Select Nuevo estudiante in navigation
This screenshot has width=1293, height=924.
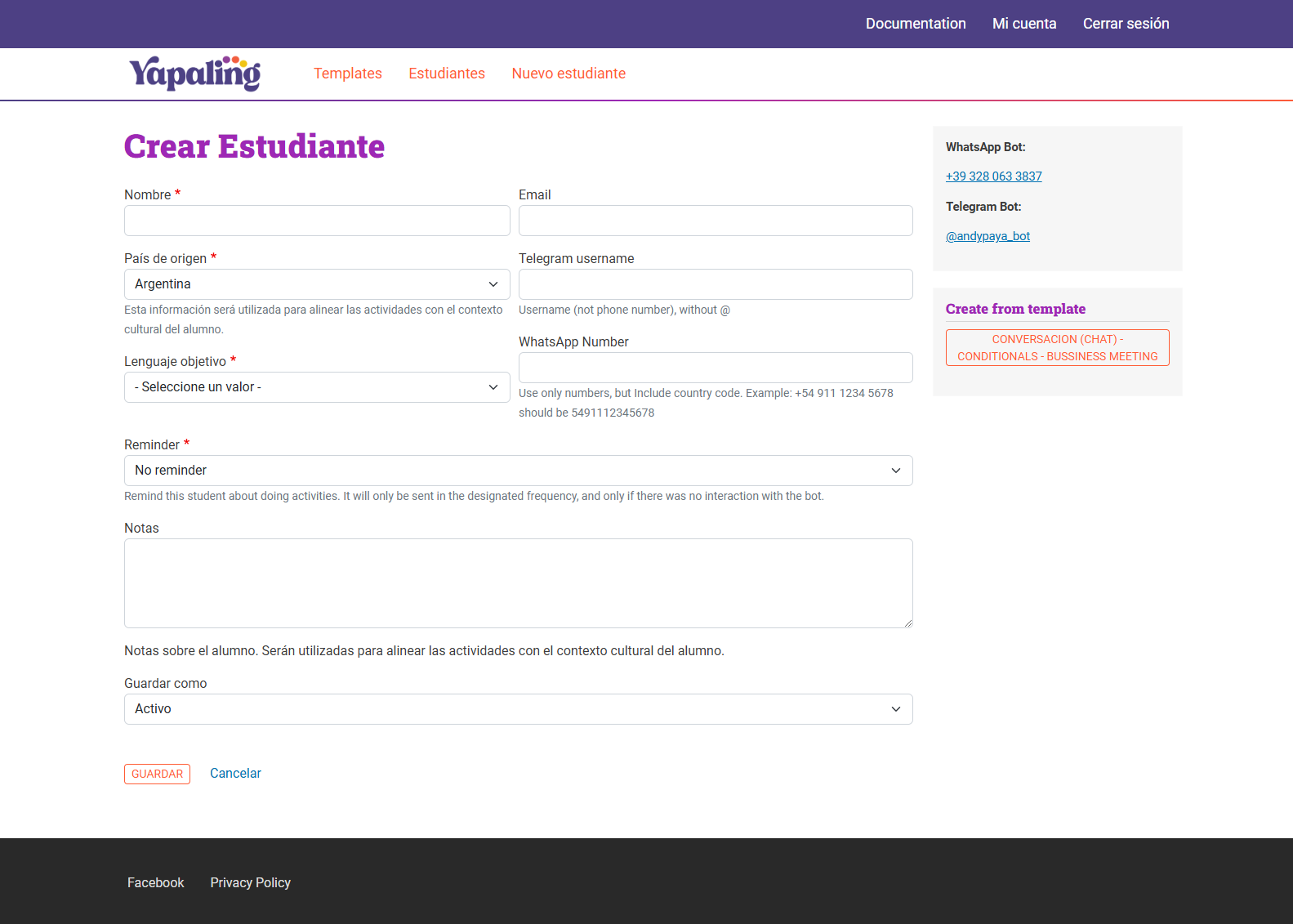tap(568, 74)
